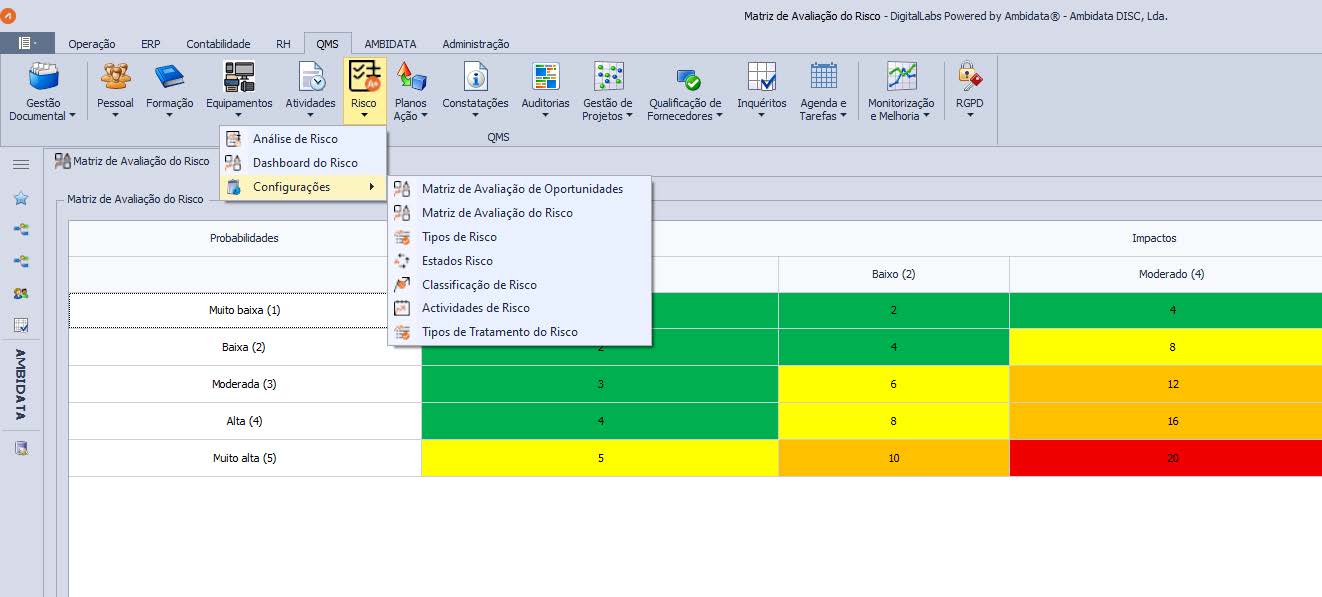Expand Configurações submenu arrow
The width and height of the screenshot is (1322, 597).
(x=372, y=187)
